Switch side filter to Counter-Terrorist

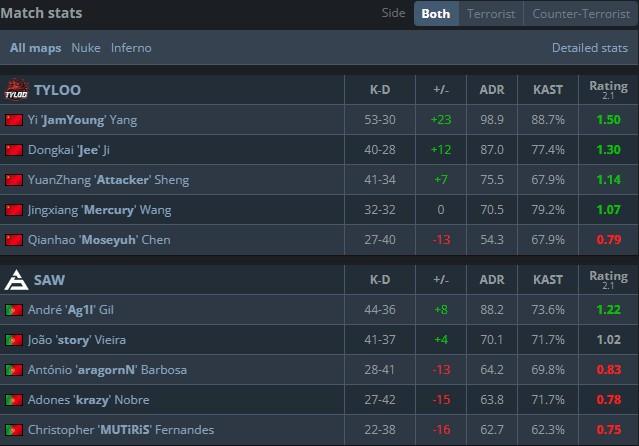click(x=580, y=14)
